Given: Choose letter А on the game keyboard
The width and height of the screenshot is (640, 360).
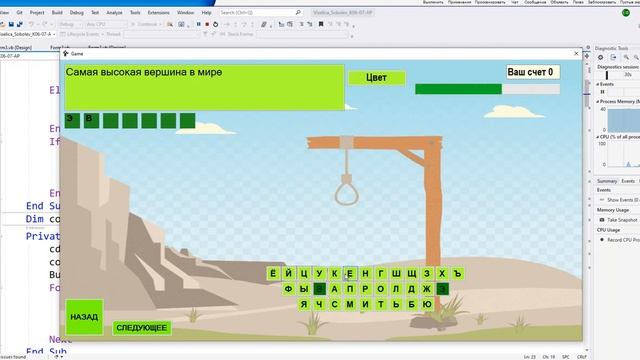Looking at the screenshot, I should pyautogui.click(x=334, y=289).
